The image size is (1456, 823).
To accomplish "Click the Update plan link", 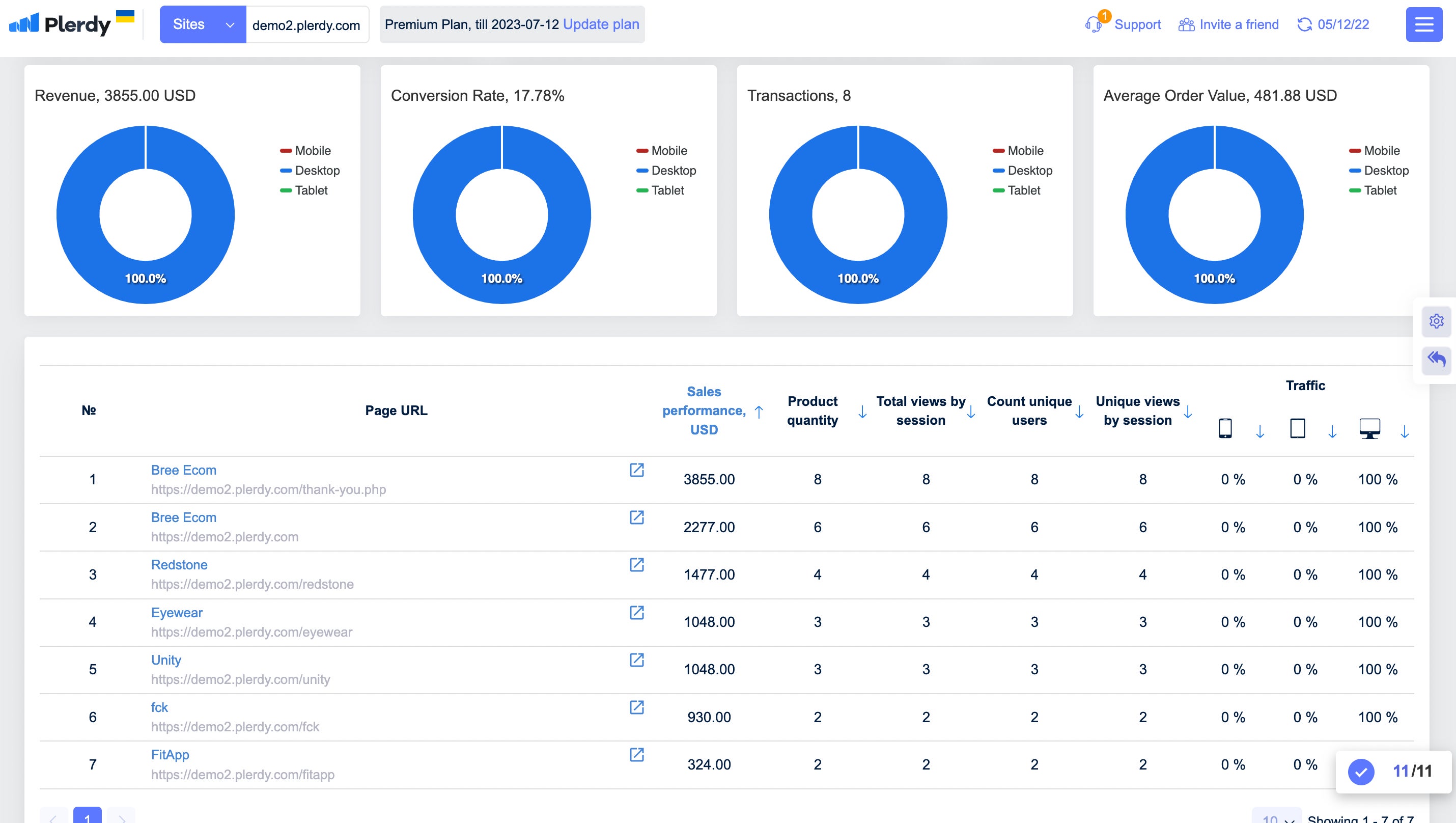I will tap(601, 23).
